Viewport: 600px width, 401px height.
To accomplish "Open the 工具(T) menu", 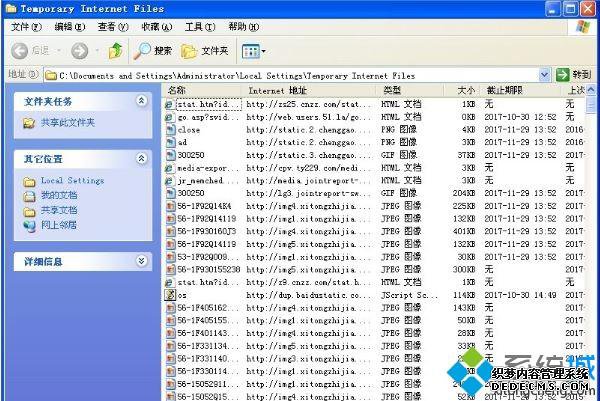I will (200, 27).
